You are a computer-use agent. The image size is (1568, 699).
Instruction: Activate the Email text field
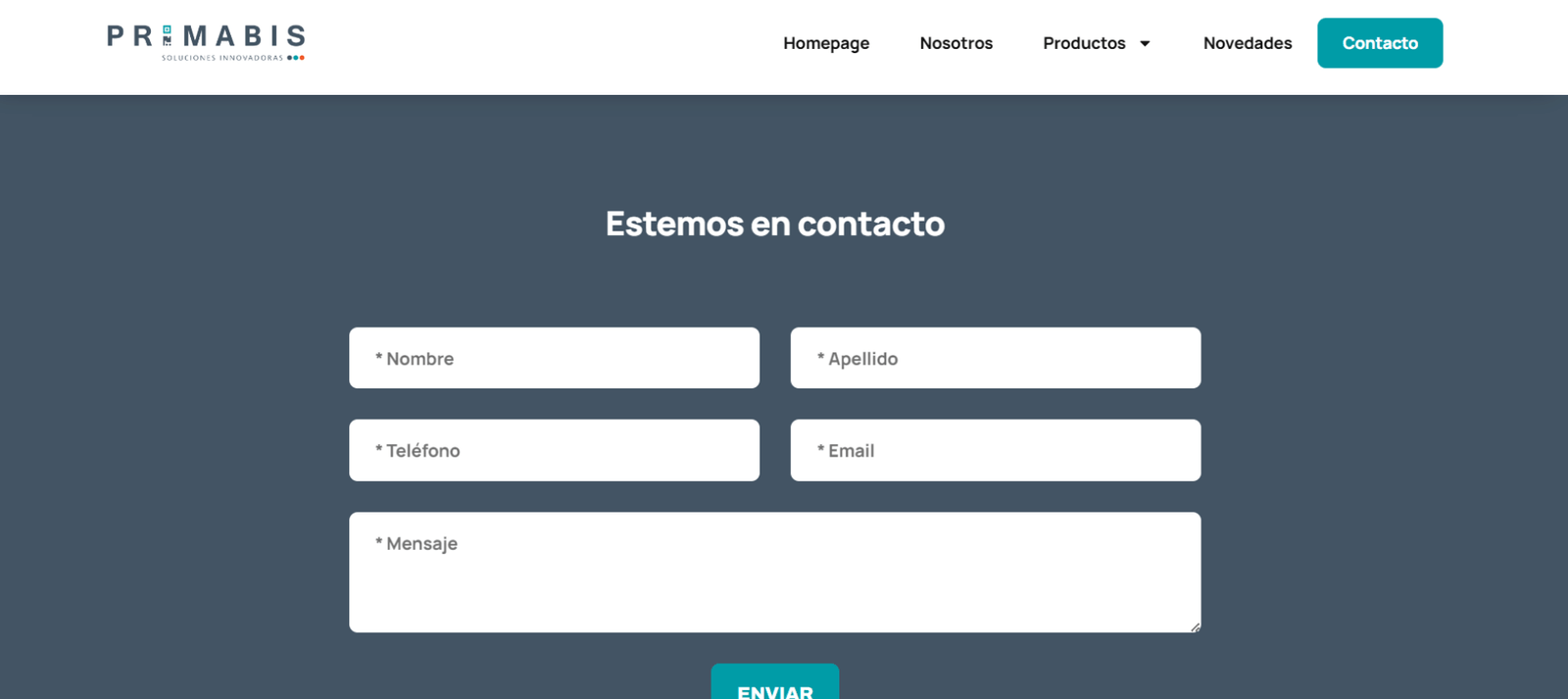[x=995, y=450]
